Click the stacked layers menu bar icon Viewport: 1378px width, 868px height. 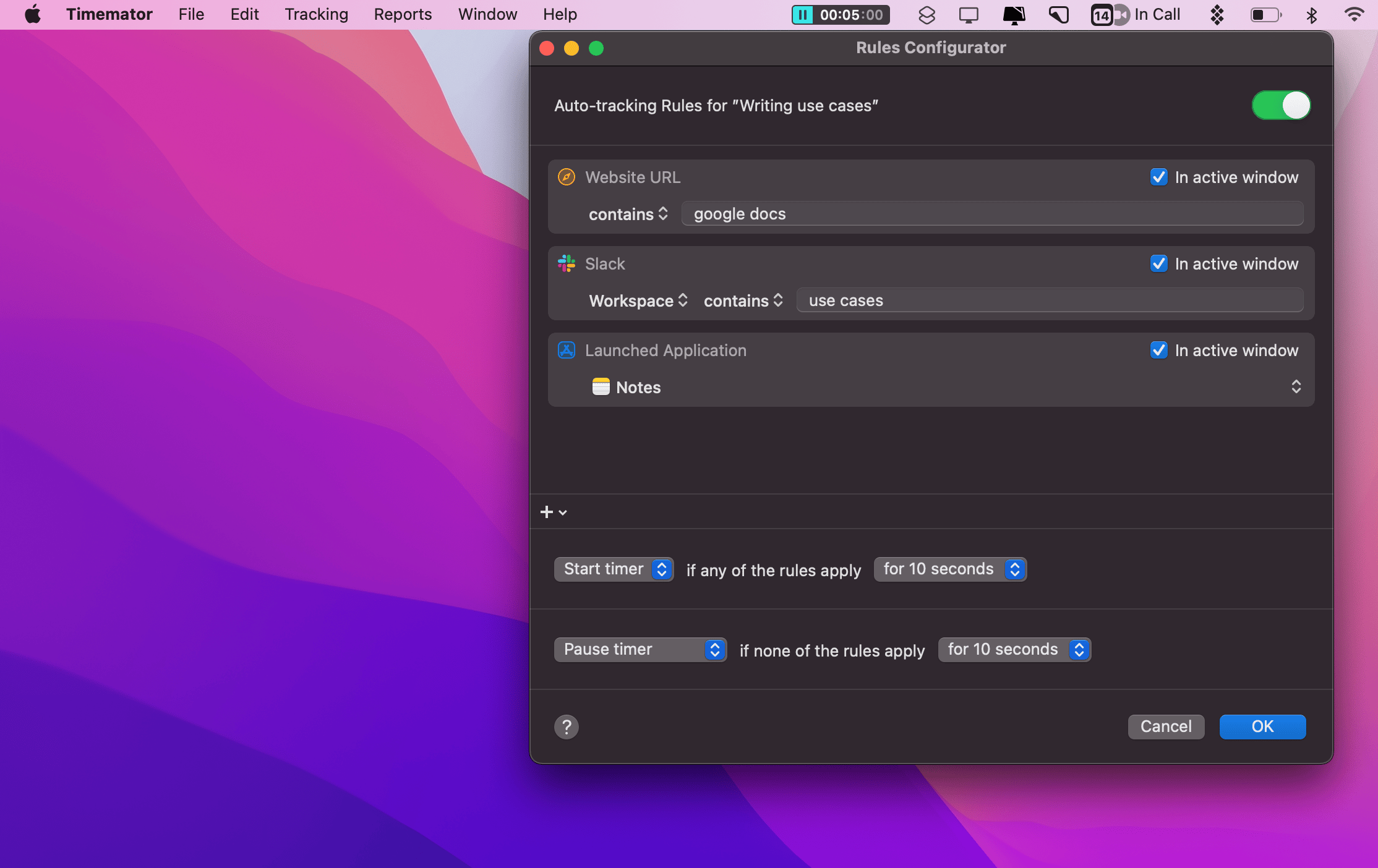(x=927, y=14)
